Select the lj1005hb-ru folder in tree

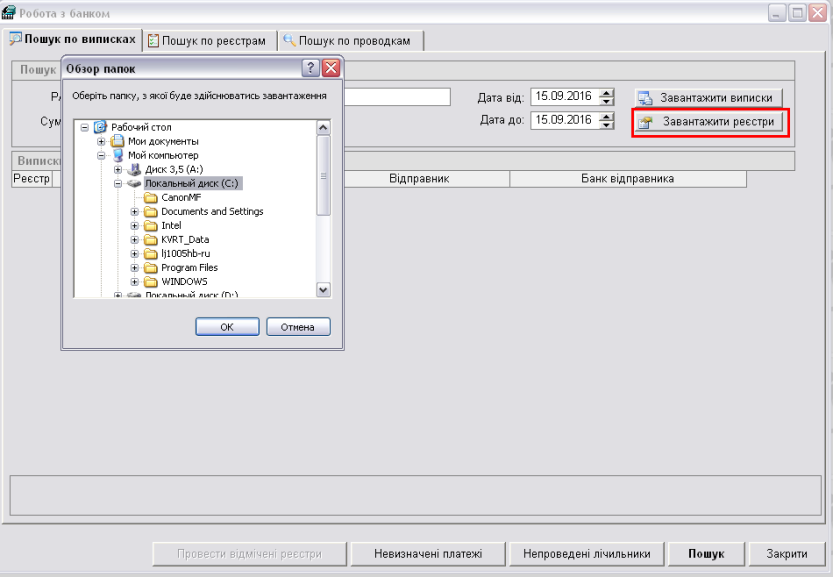[x=185, y=254]
